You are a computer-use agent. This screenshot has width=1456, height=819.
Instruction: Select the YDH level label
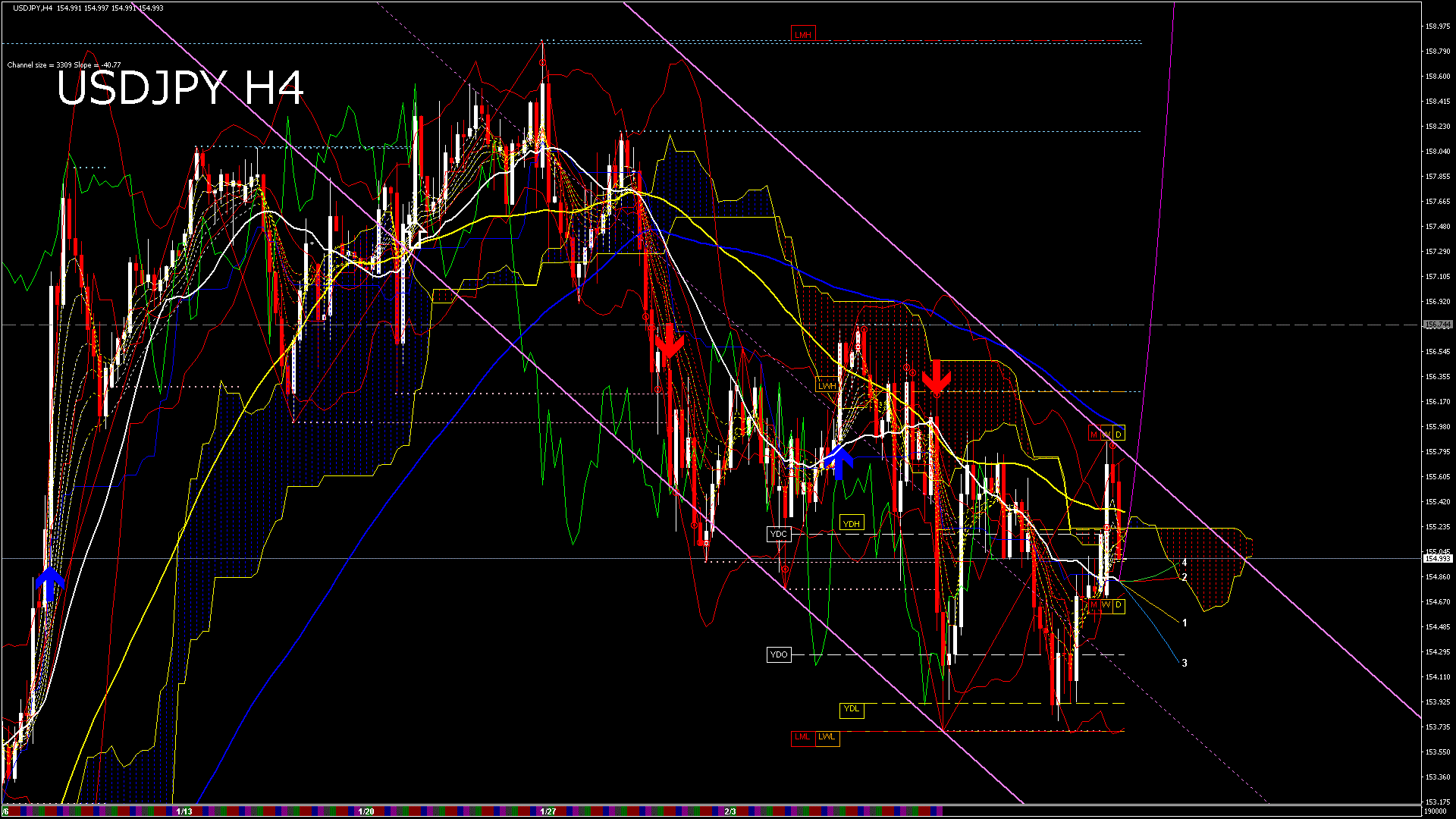852,523
